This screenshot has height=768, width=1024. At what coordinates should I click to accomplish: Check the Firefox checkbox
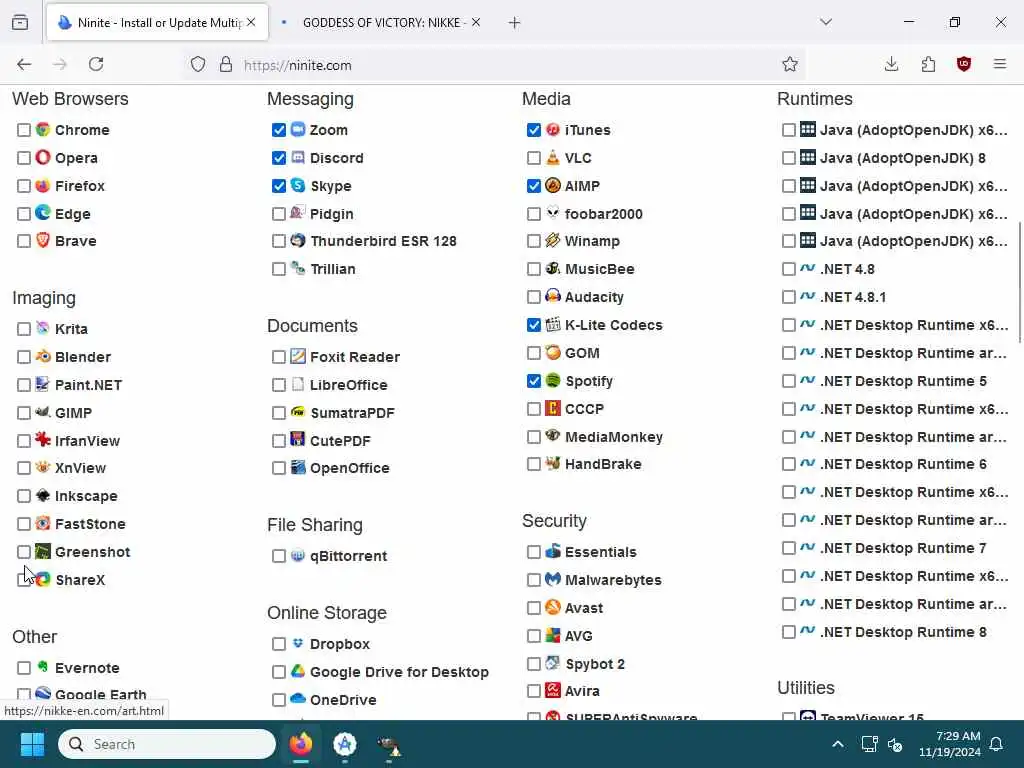(x=24, y=186)
